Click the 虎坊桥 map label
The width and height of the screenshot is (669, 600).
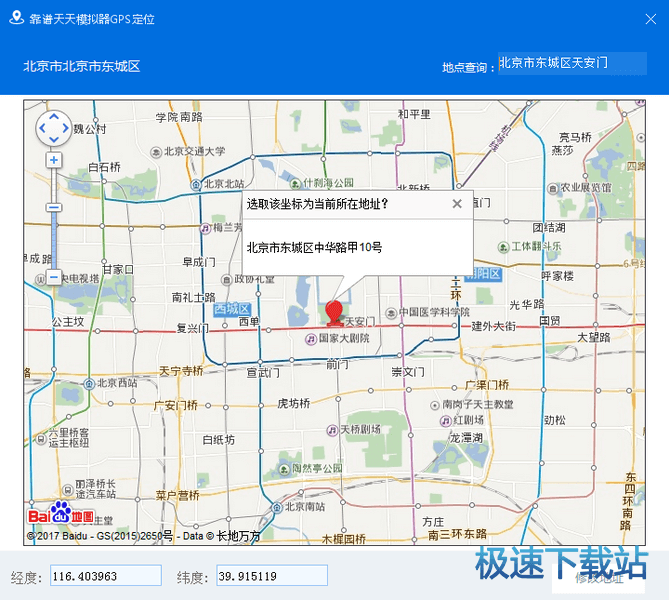click(x=294, y=403)
